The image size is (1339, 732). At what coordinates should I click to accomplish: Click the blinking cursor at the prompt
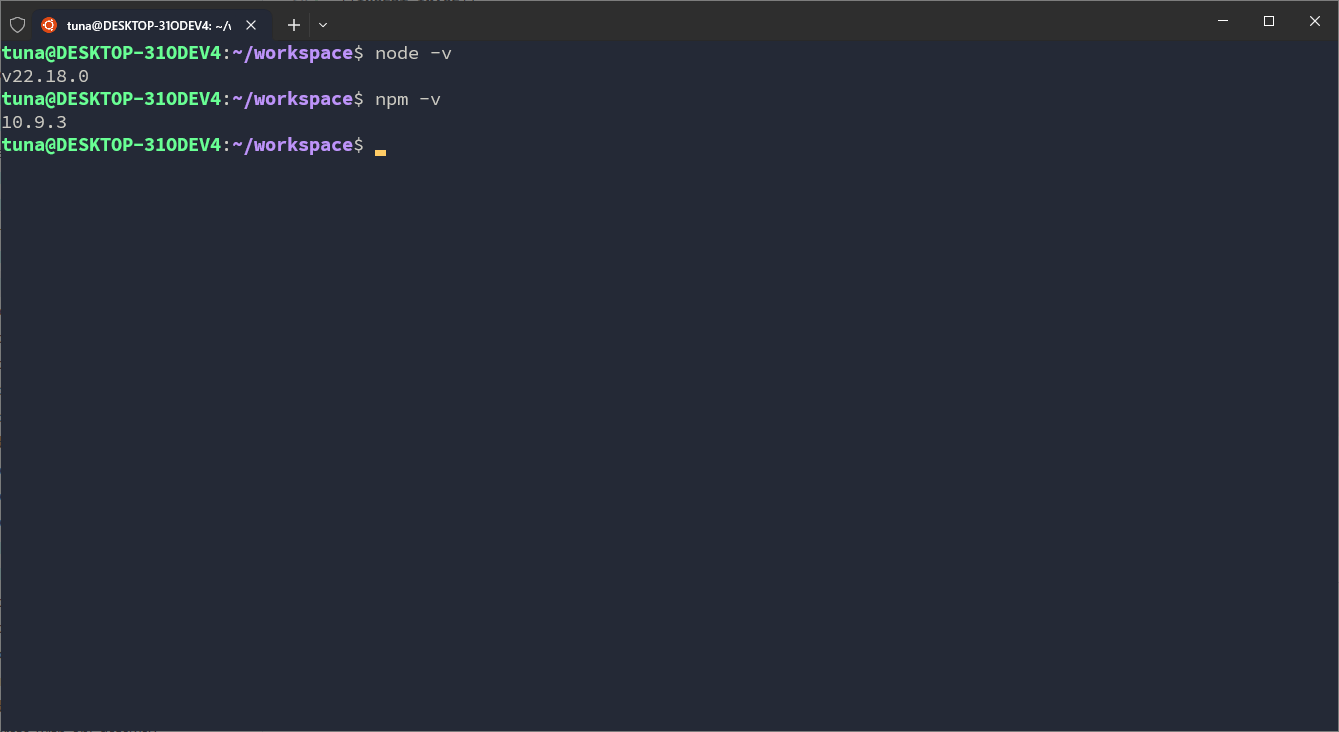coord(381,151)
